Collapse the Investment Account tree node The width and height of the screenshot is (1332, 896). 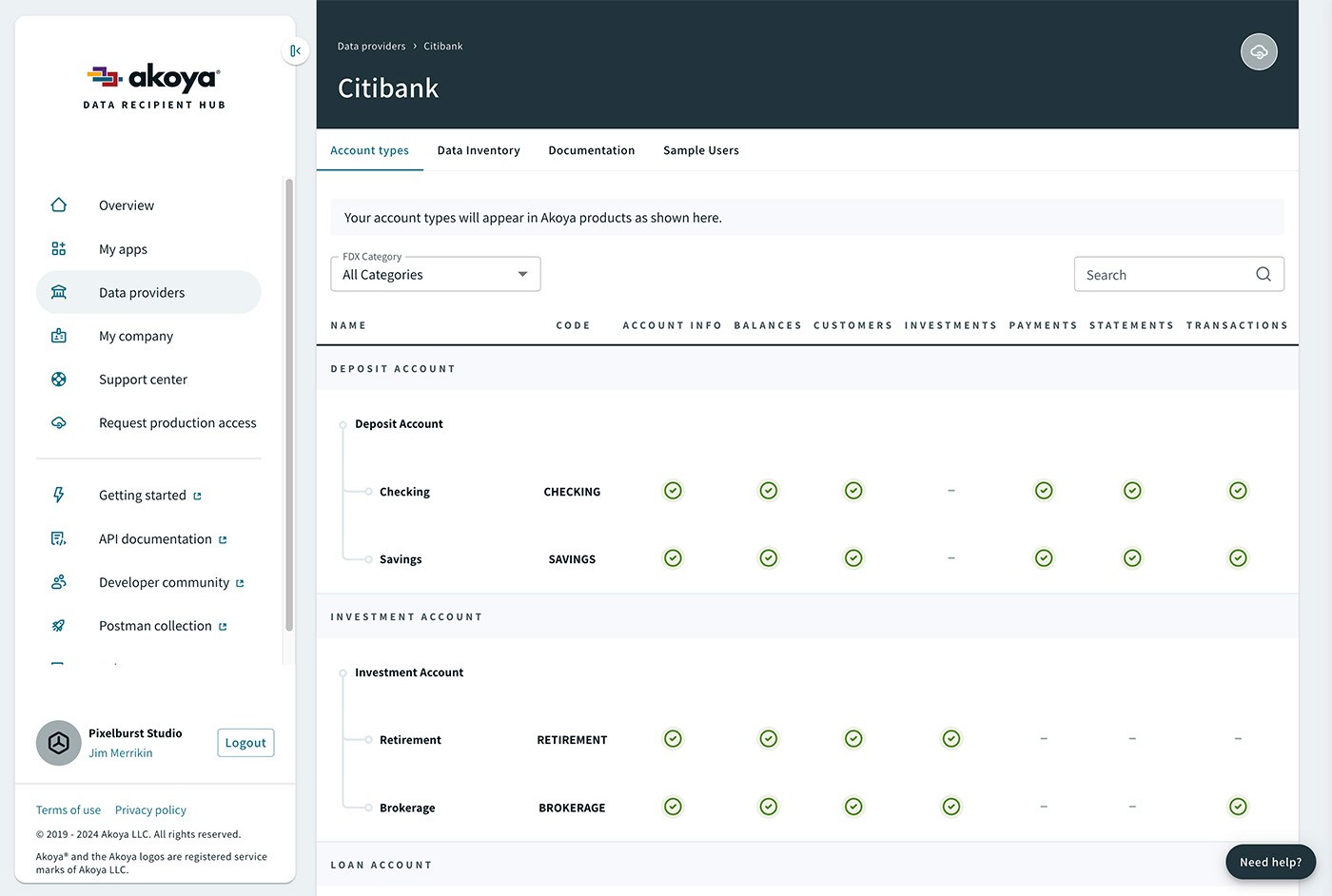click(343, 672)
